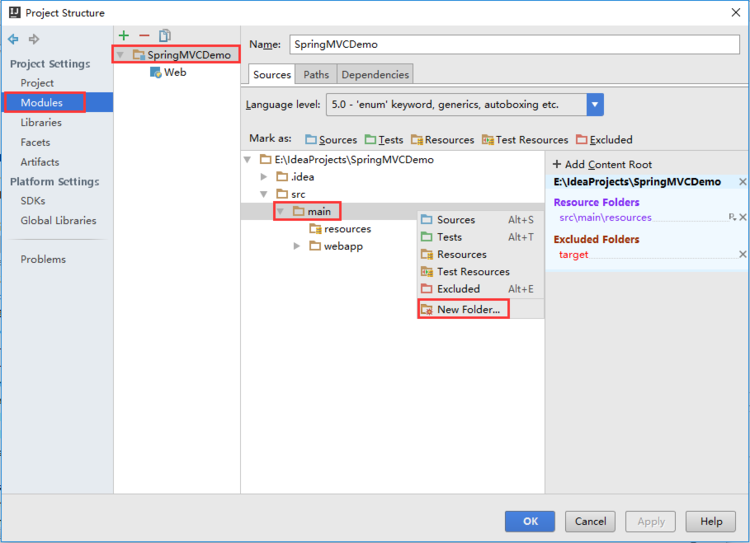Mark as Test Resources in the toolbar
This screenshot has width=750, height=543.
click(525, 140)
